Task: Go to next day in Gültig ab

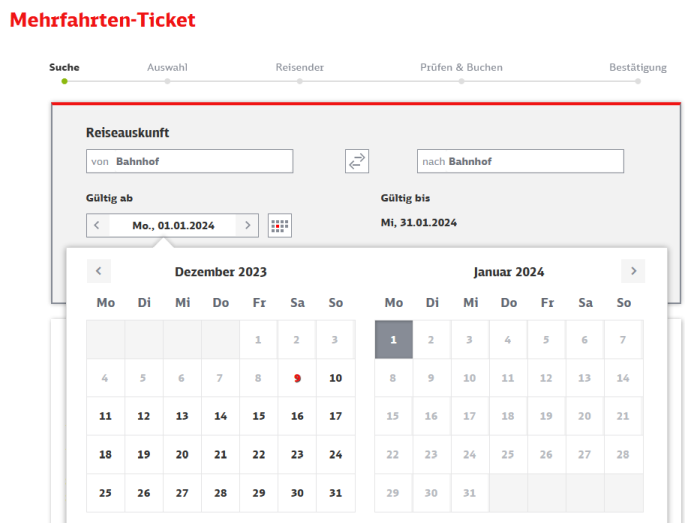Action: 247,225
